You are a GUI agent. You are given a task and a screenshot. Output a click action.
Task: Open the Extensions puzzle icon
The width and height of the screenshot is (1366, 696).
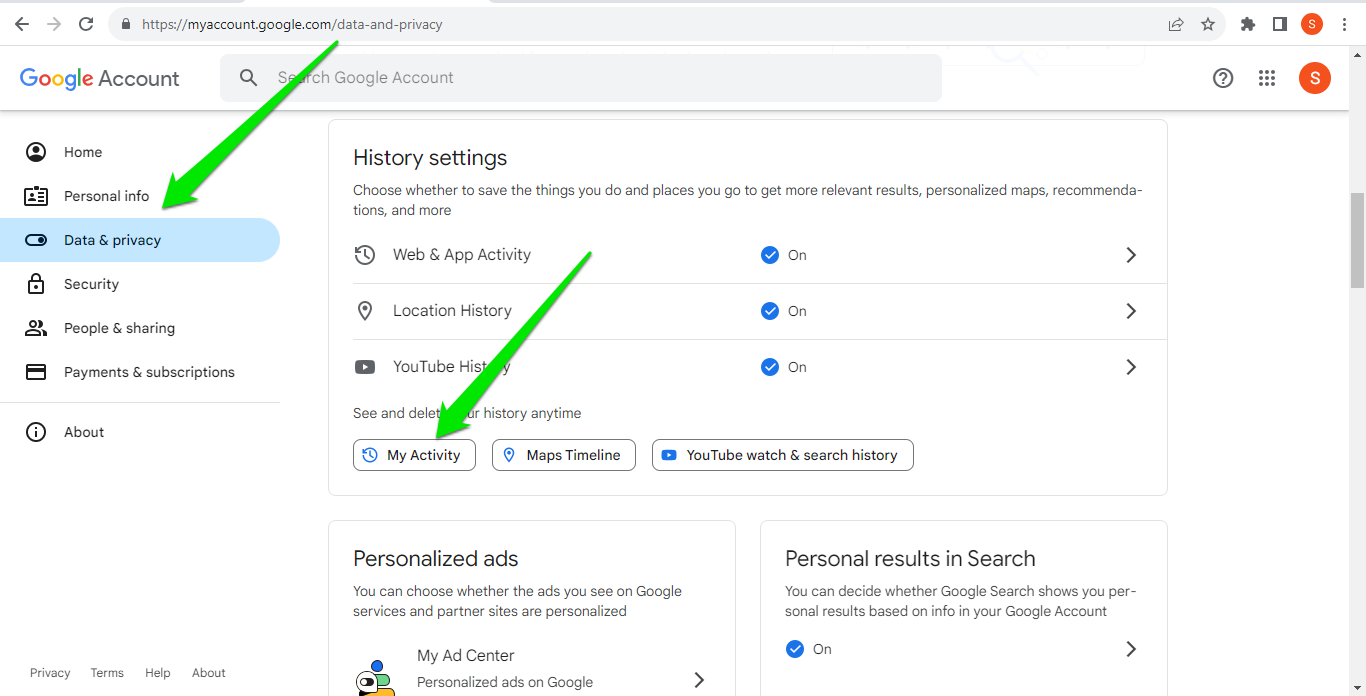tap(1248, 24)
